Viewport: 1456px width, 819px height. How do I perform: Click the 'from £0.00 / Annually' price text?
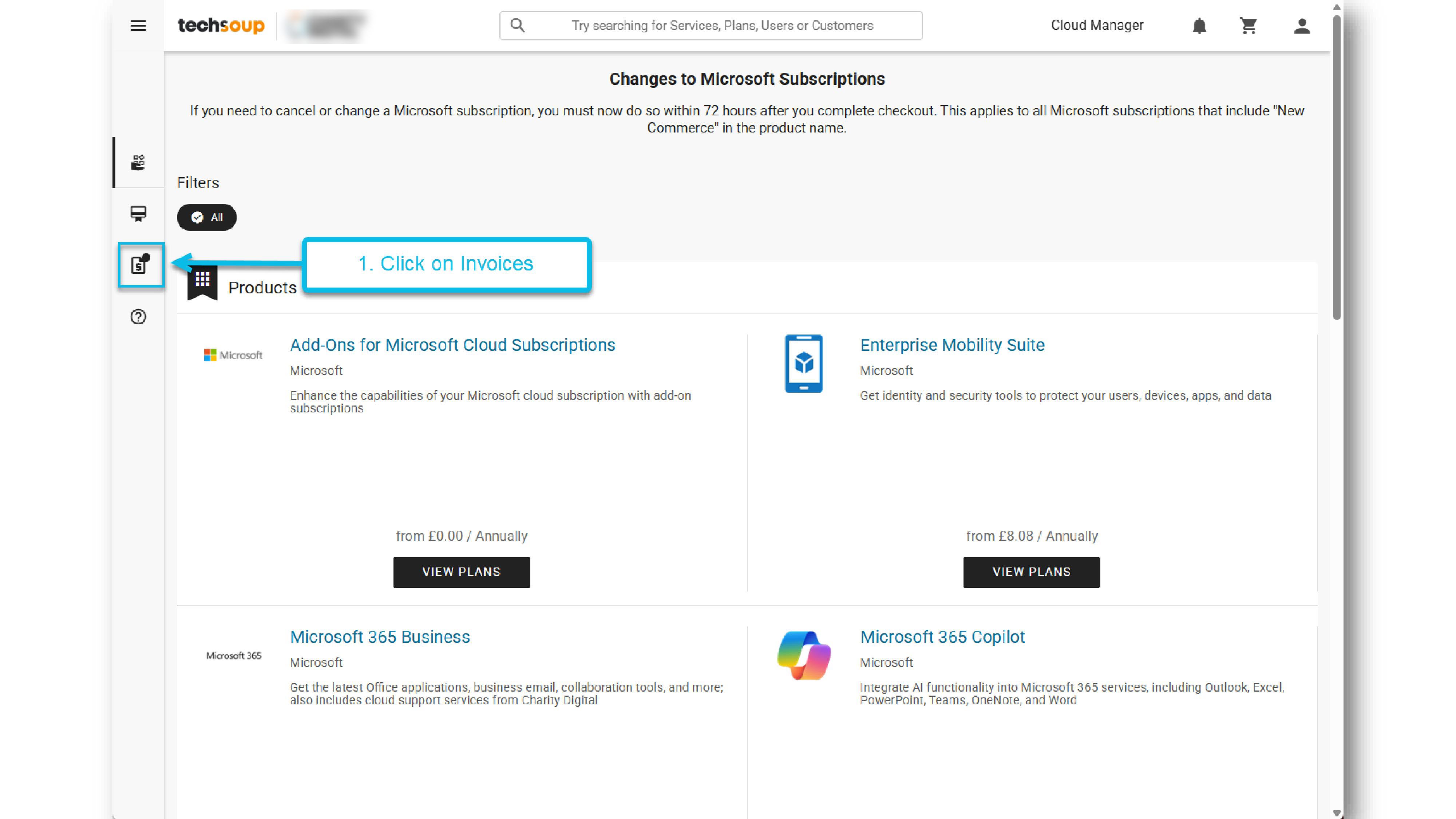[462, 536]
